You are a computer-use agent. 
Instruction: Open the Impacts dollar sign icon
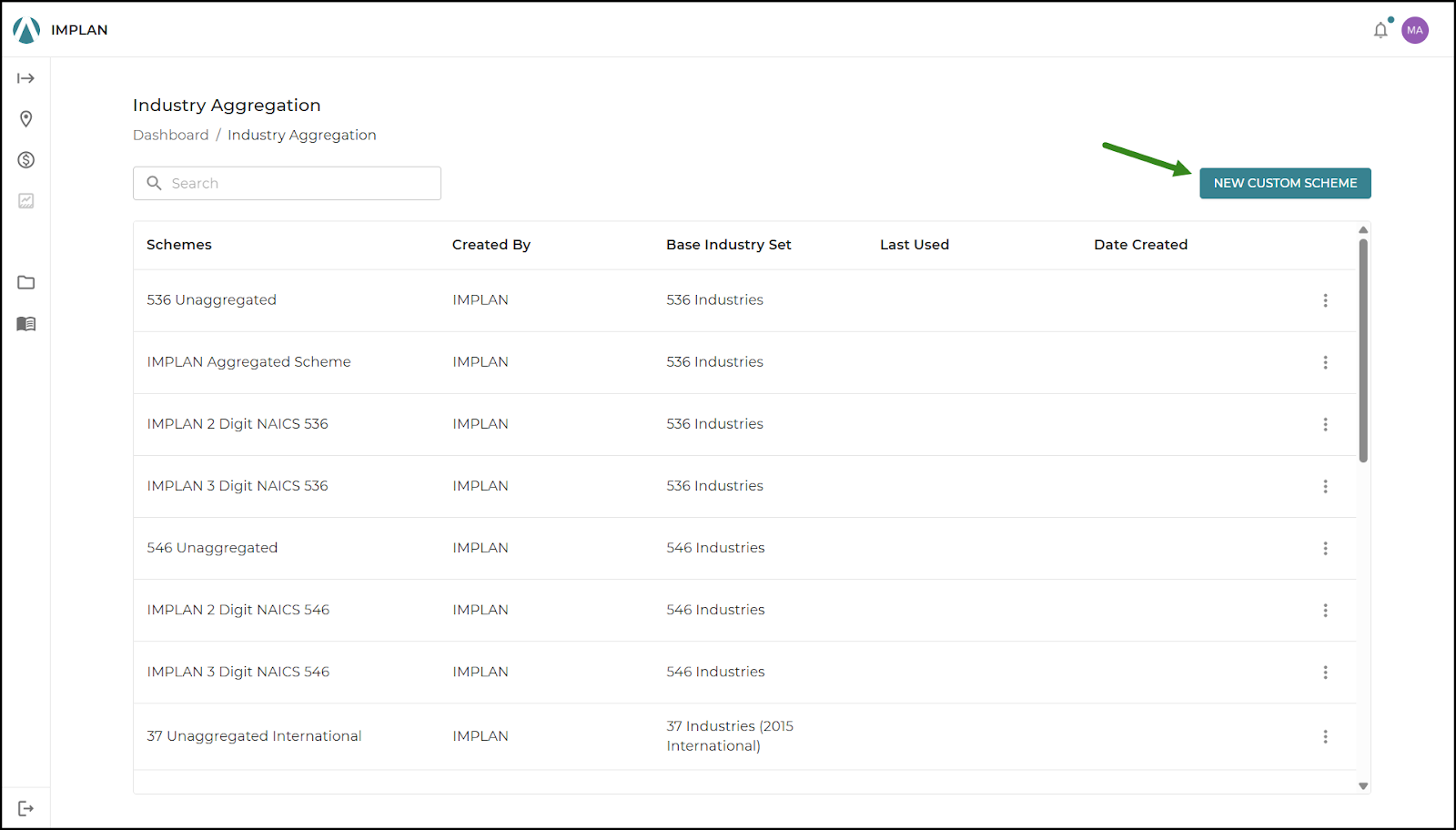click(x=26, y=160)
